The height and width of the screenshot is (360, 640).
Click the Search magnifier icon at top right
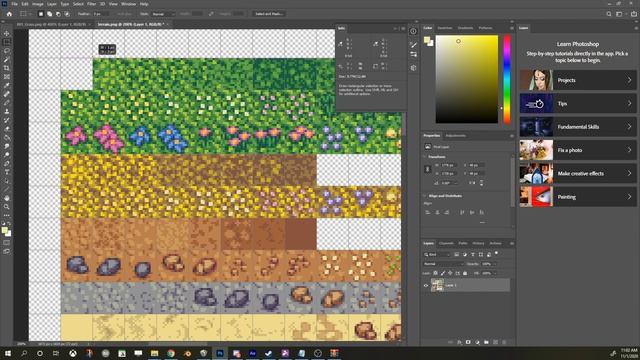pos(609,14)
